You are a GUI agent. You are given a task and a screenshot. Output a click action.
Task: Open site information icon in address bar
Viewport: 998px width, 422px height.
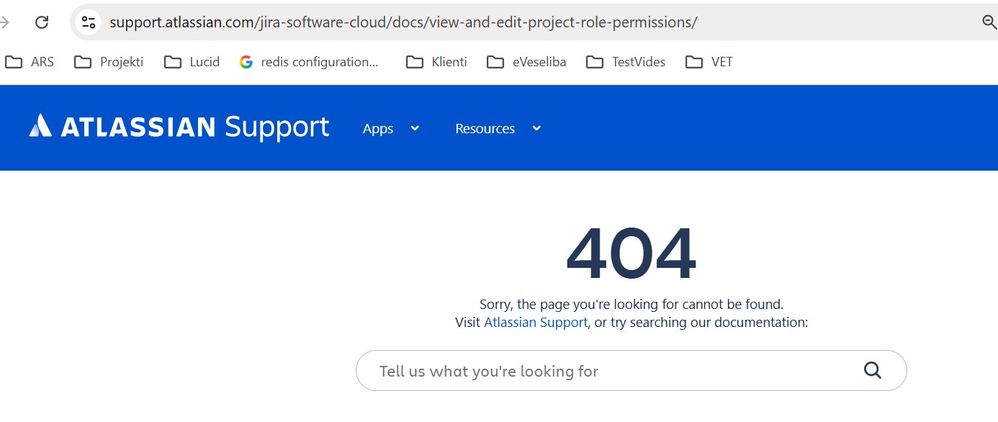[88, 22]
